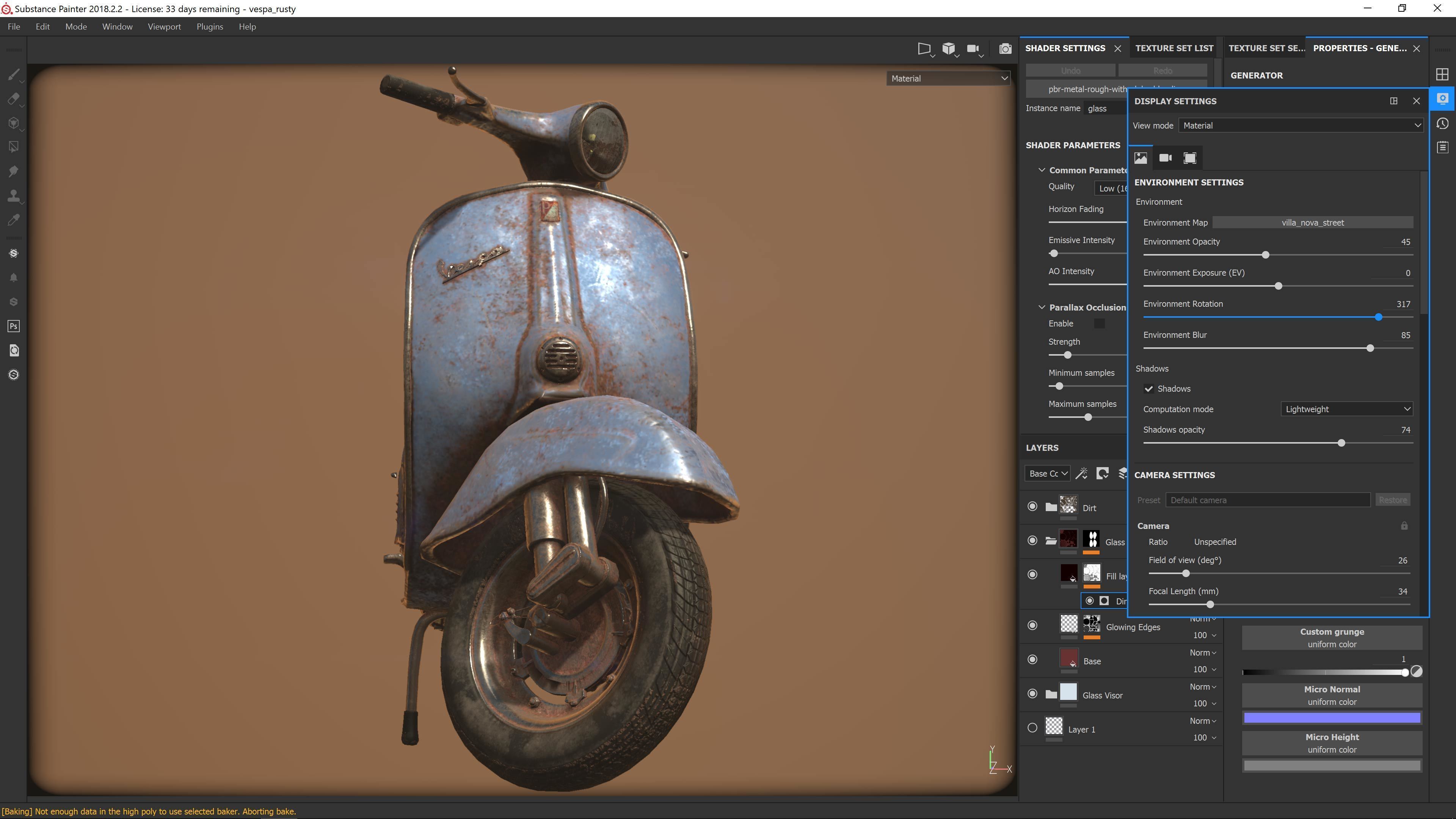This screenshot has height=819, width=1456.
Task: Select the Projection tool
Action: [14, 123]
